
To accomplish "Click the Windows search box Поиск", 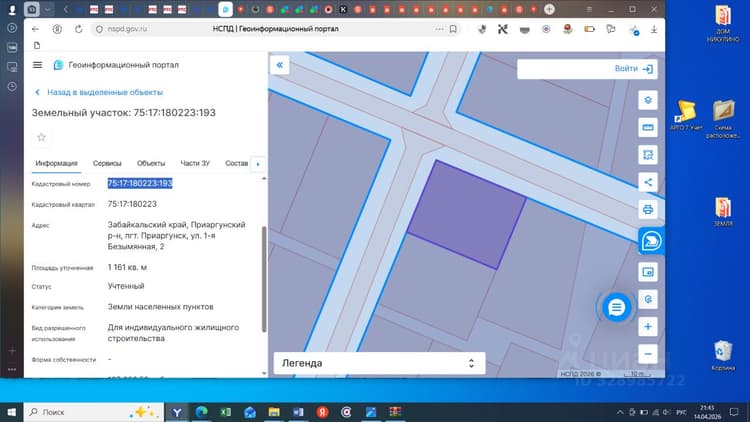I will click(94, 412).
